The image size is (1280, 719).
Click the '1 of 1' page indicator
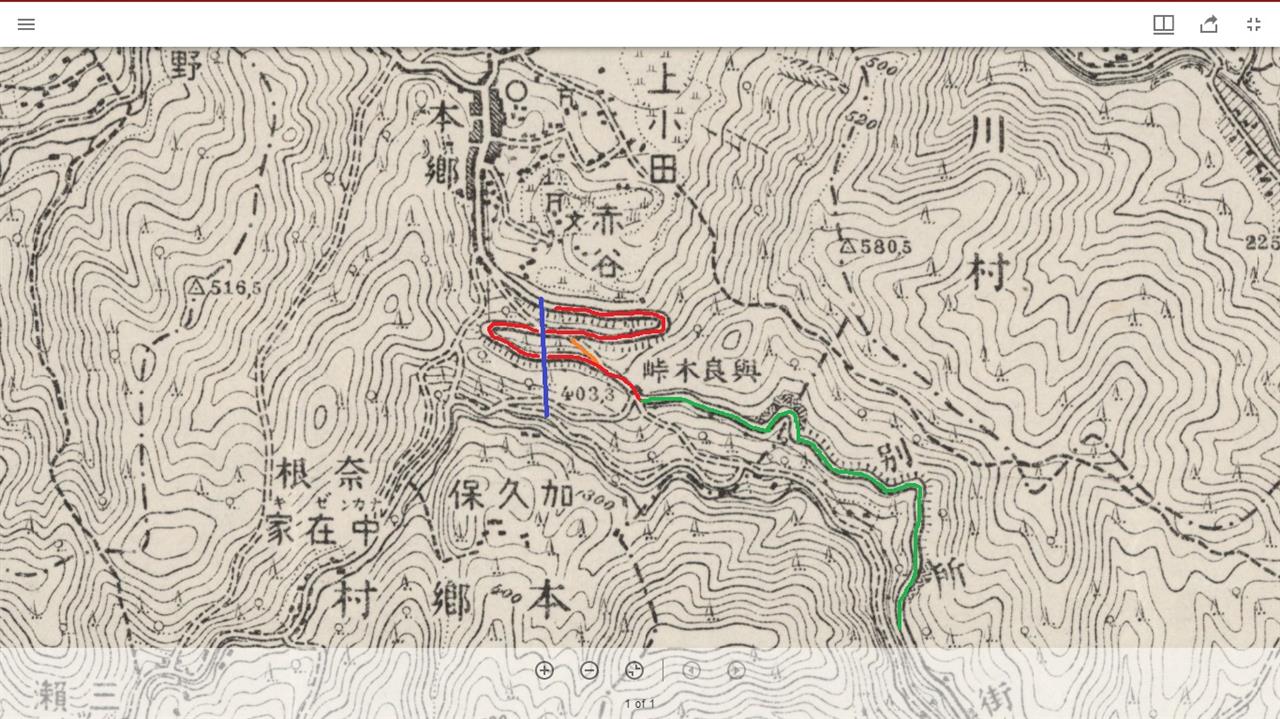coord(640,704)
